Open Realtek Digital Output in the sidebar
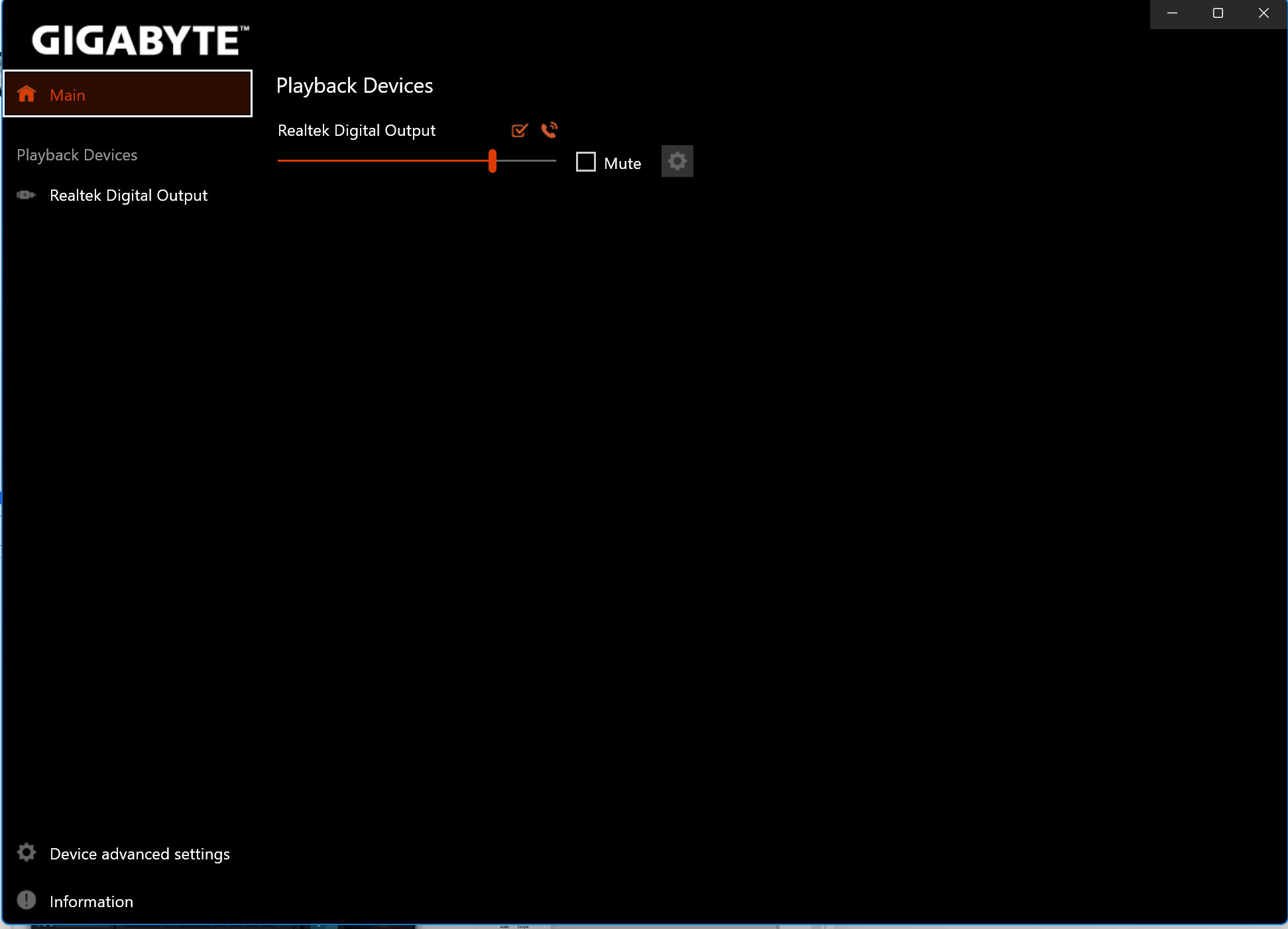Viewport: 1288px width, 929px height. click(129, 195)
